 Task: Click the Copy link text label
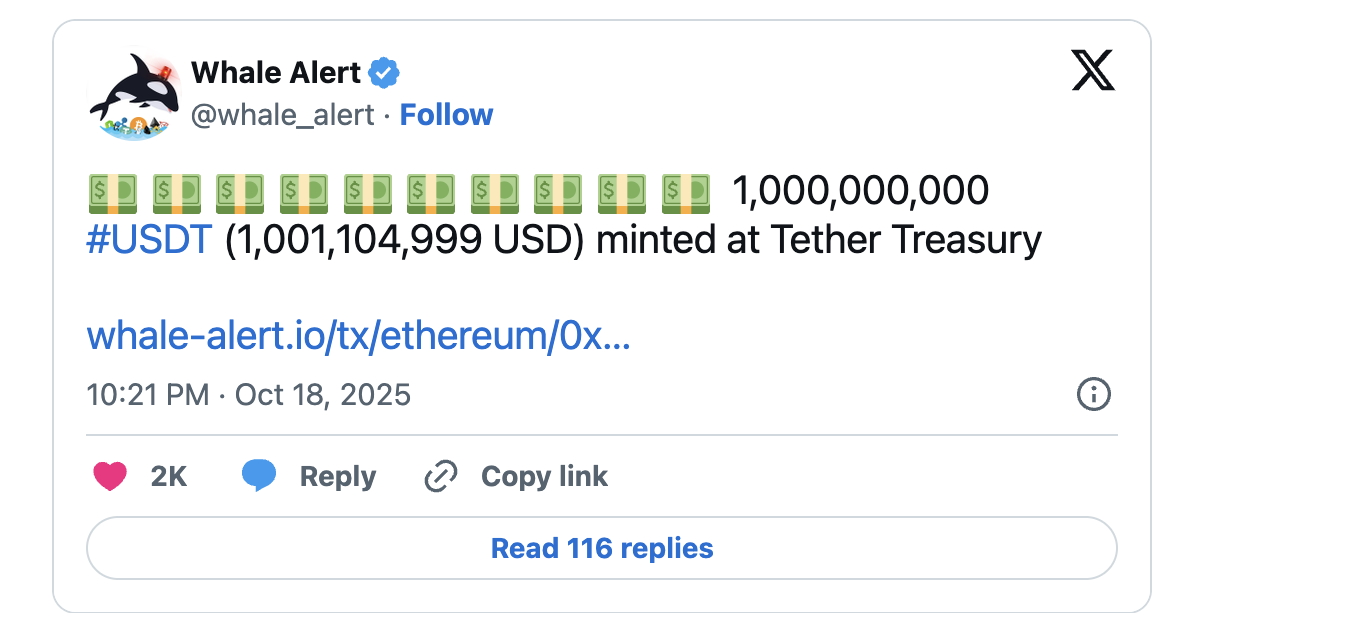coord(544,477)
